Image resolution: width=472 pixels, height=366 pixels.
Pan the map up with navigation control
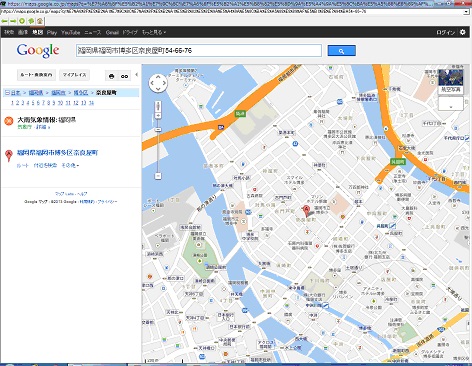coord(158,77)
